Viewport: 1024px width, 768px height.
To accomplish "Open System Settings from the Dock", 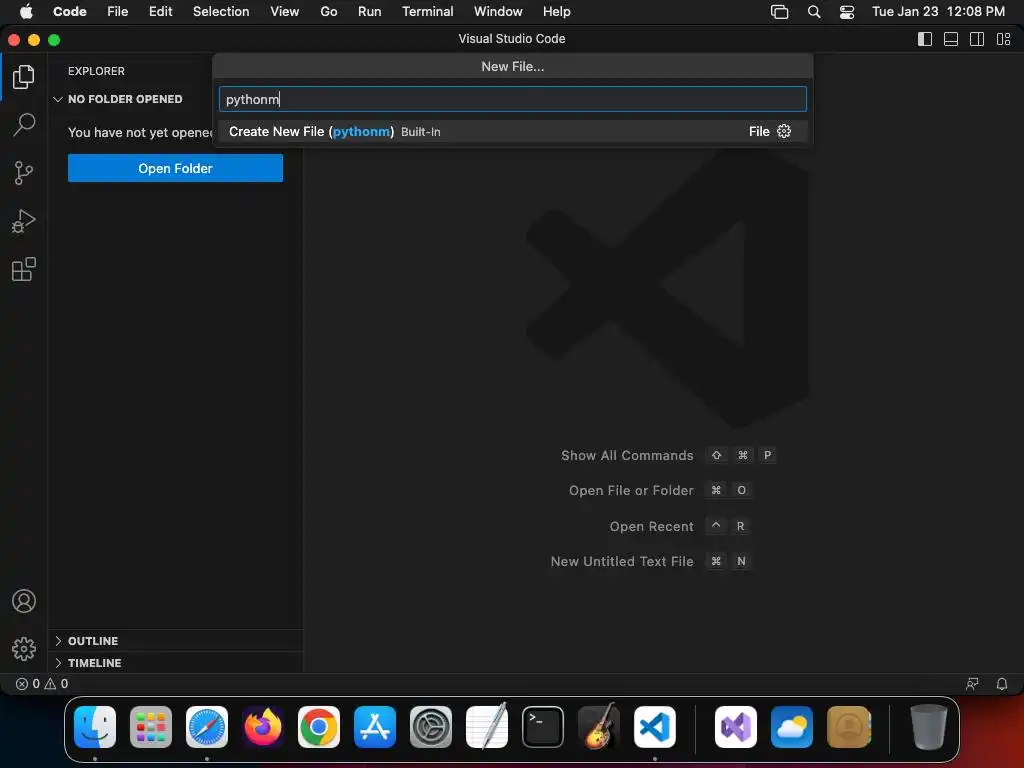I will pyautogui.click(x=431, y=727).
